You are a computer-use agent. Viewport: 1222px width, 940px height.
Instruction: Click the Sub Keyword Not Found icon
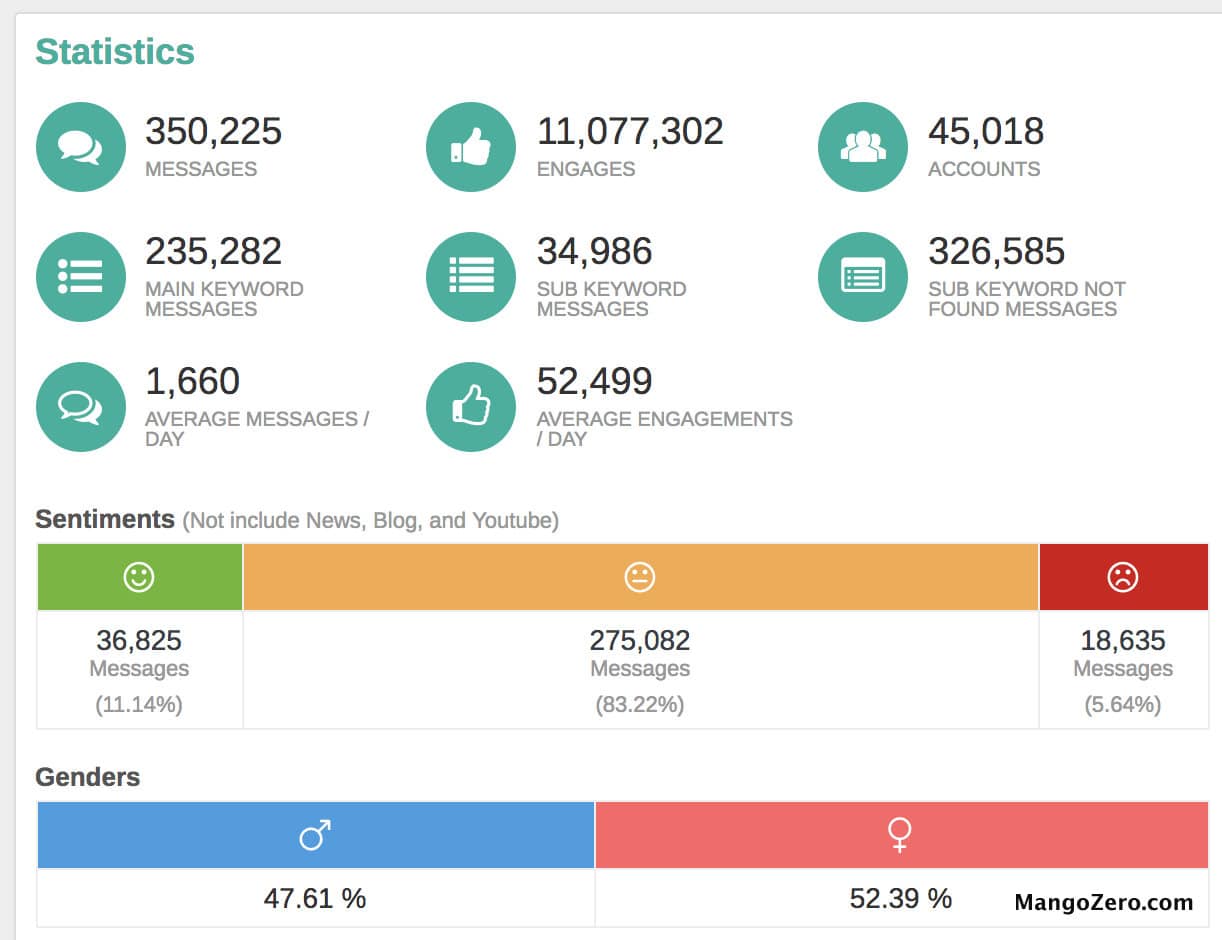pyautogui.click(x=863, y=277)
